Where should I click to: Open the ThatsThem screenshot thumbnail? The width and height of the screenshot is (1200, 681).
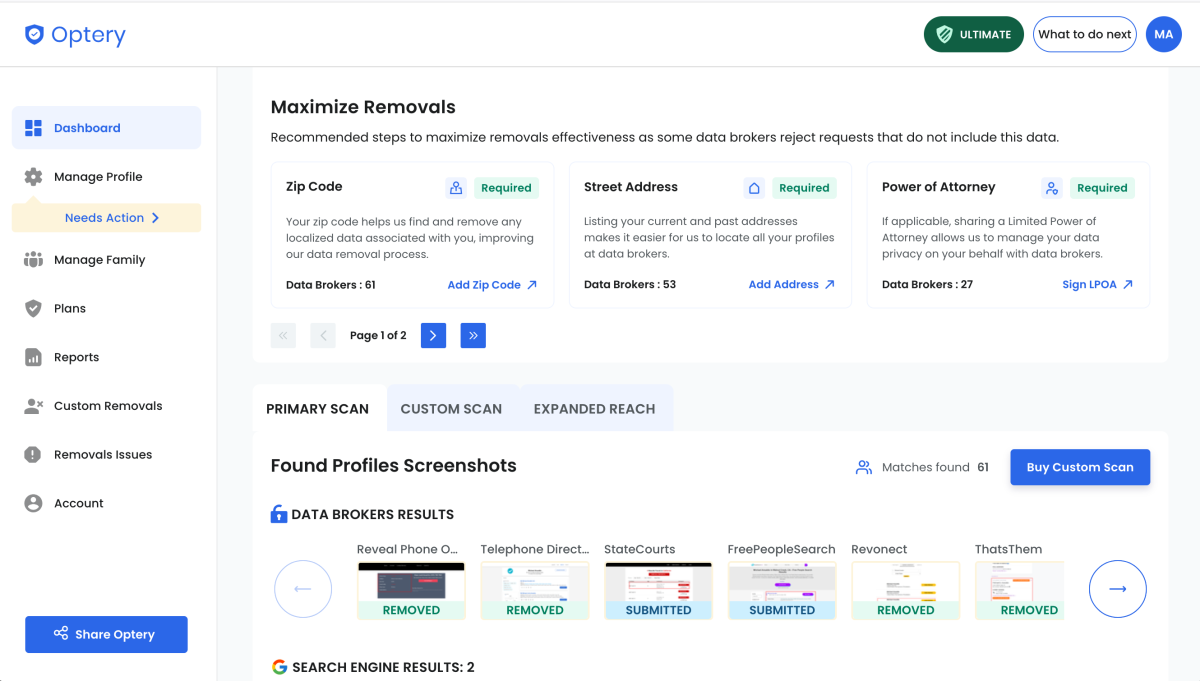[x=1020, y=590]
